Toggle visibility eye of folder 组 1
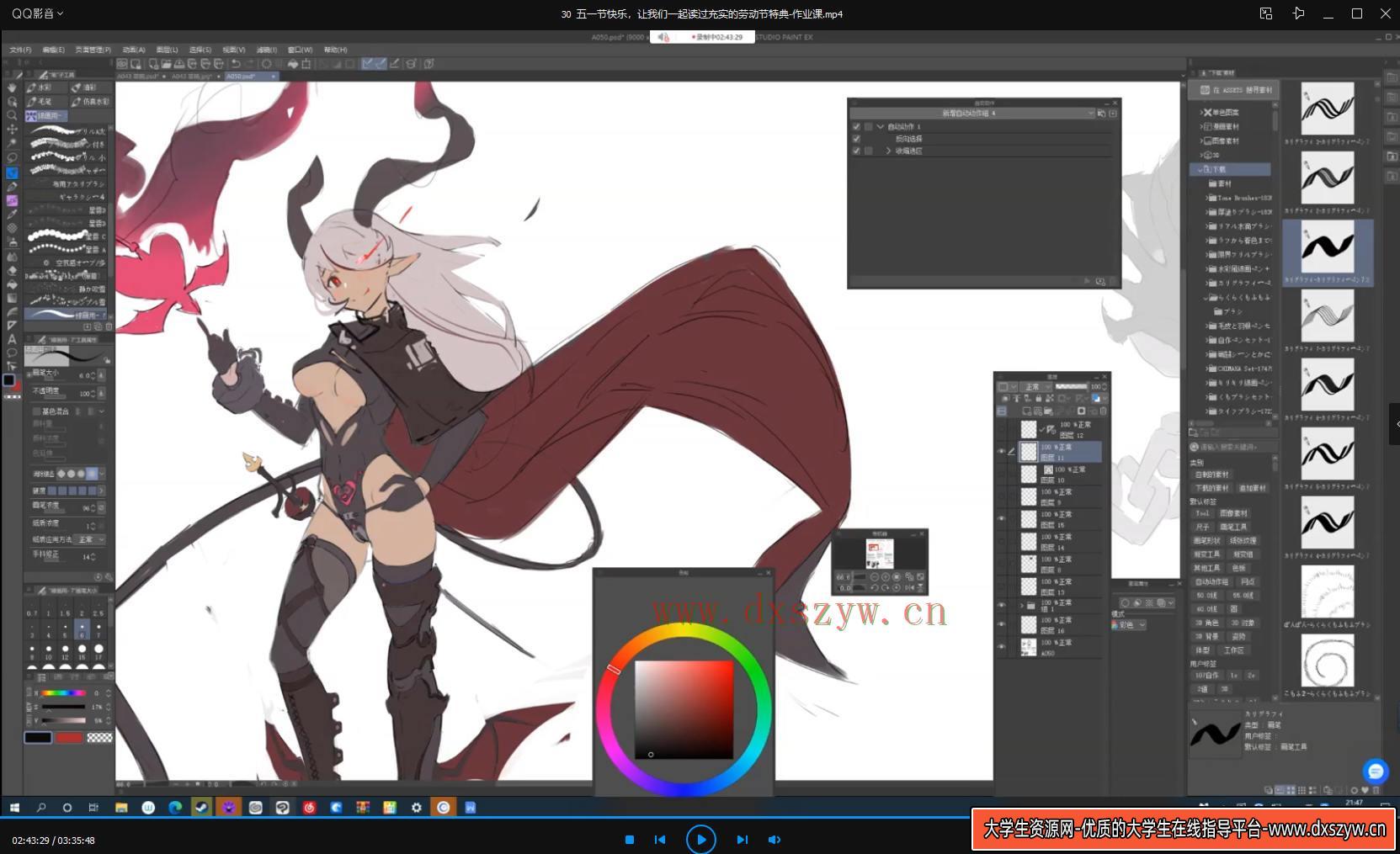Image resolution: width=1400 pixels, height=854 pixels. tap(1001, 605)
